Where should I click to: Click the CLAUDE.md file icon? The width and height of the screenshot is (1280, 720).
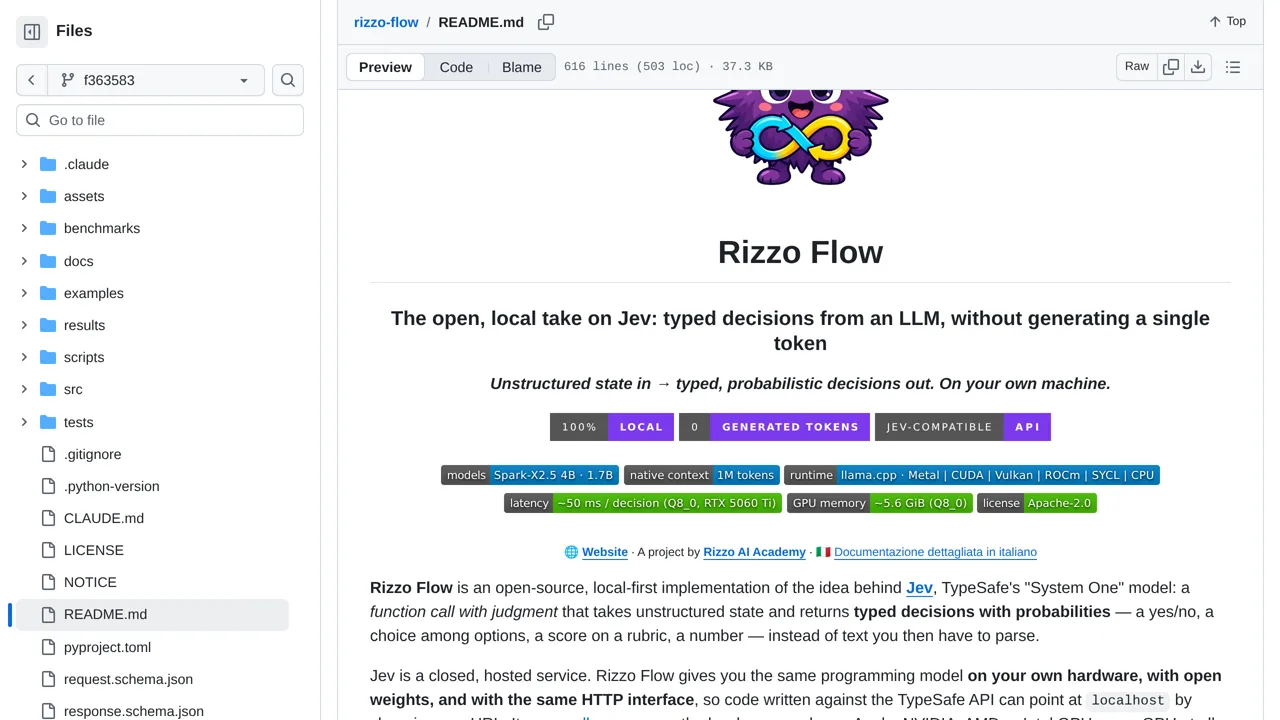click(x=48, y=518)
